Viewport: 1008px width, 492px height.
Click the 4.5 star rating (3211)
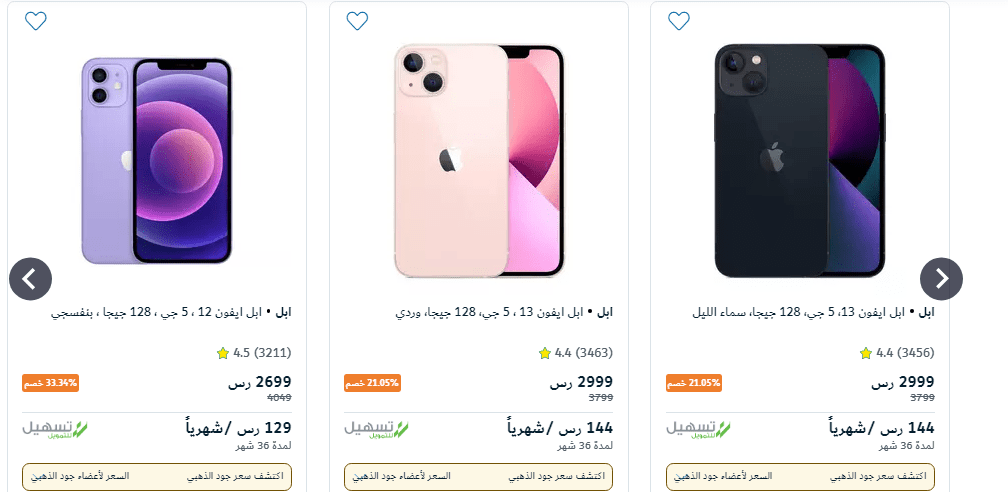coord(254,353)
